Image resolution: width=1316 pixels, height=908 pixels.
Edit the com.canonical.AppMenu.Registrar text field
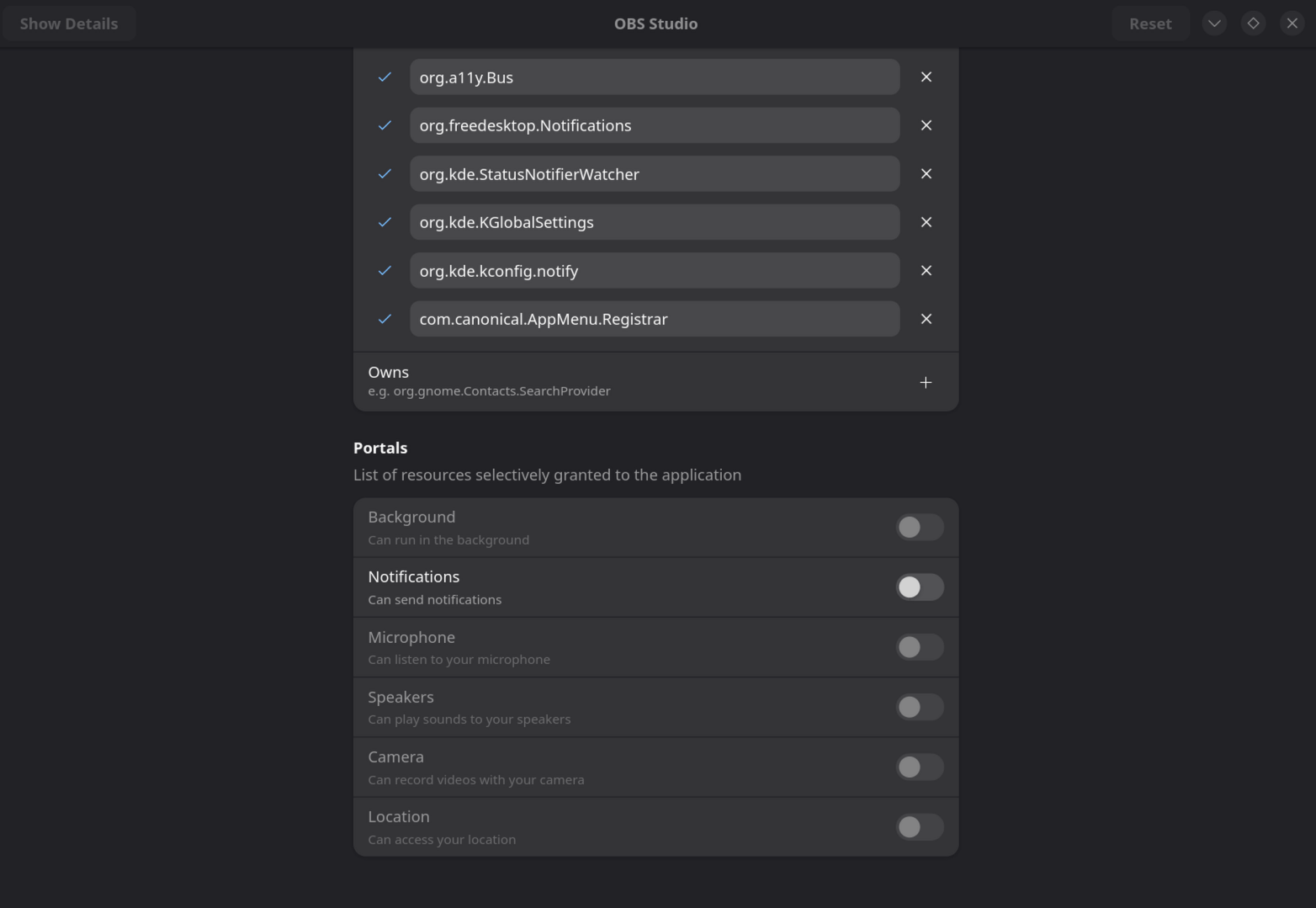click(655, 319)
